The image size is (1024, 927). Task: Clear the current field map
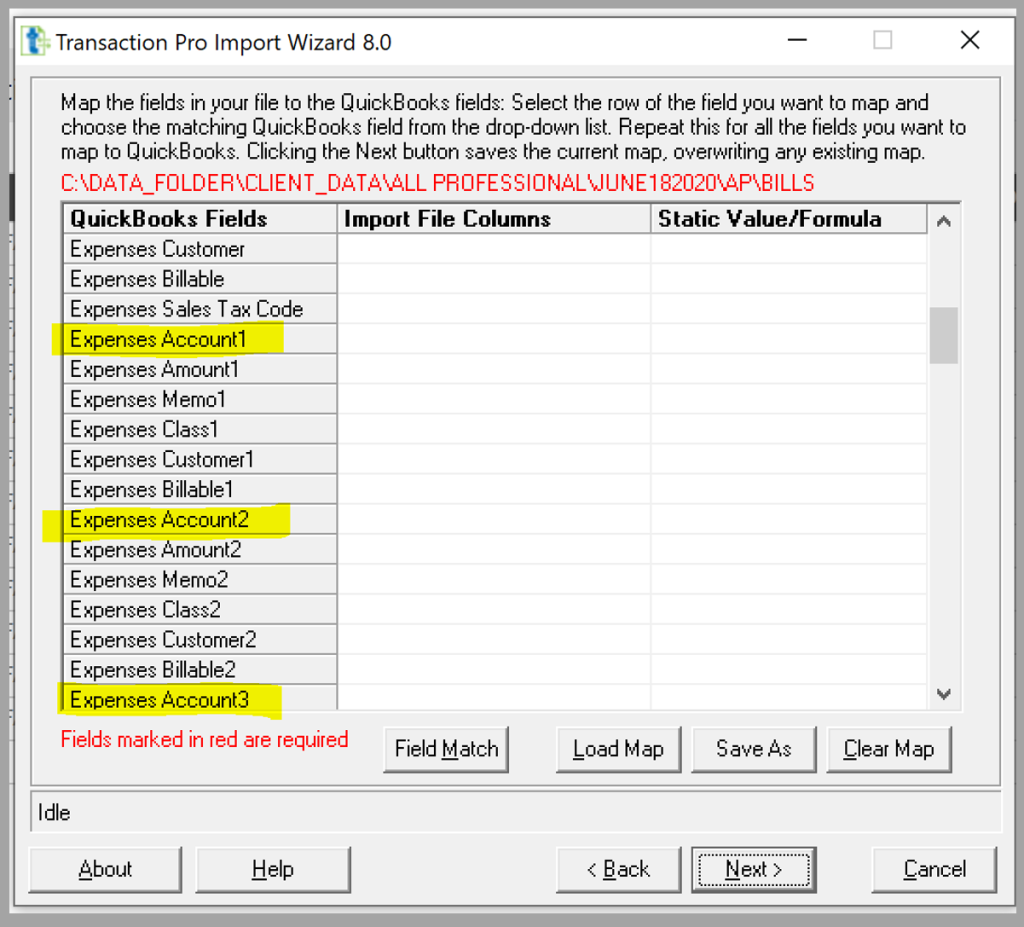click(889, 749)
